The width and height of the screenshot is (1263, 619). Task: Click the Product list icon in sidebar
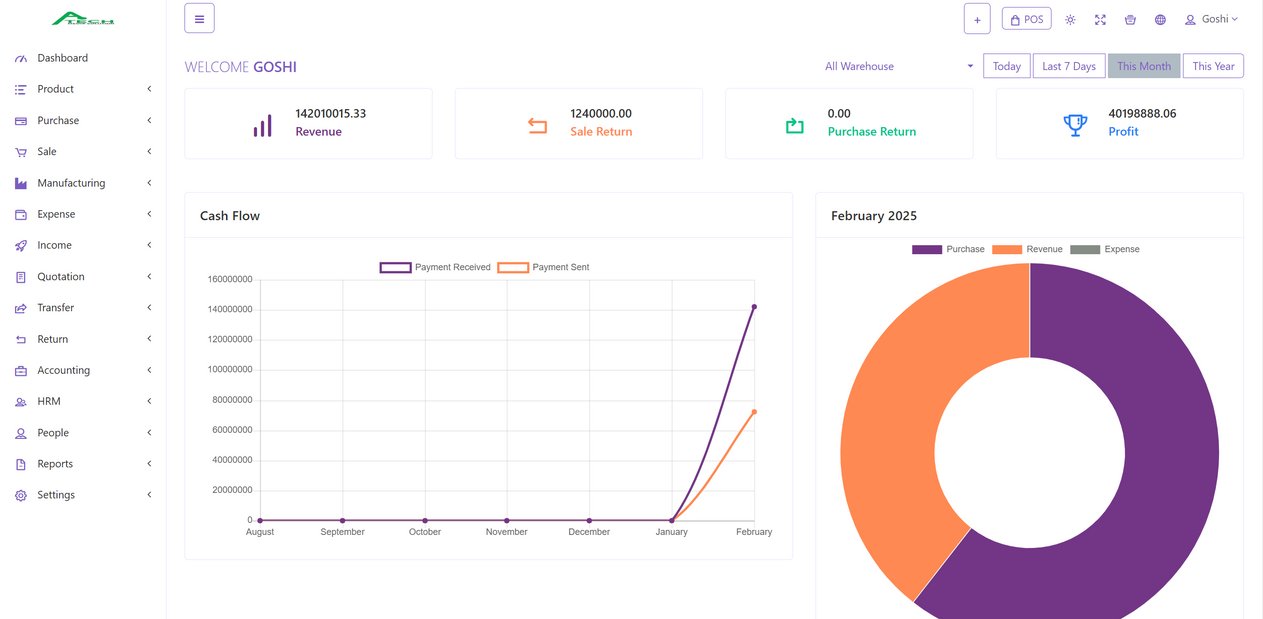click(21, 89)
